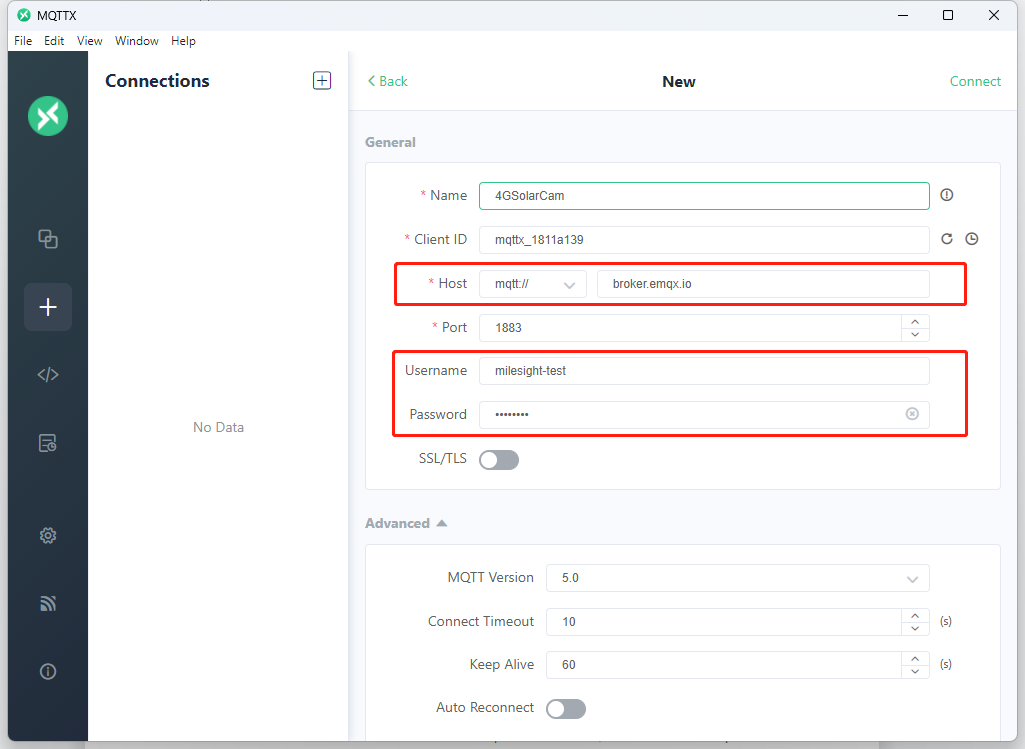This screenshot has width=1025, height=749.
Task: Open the Help menu
Action: 183,41
